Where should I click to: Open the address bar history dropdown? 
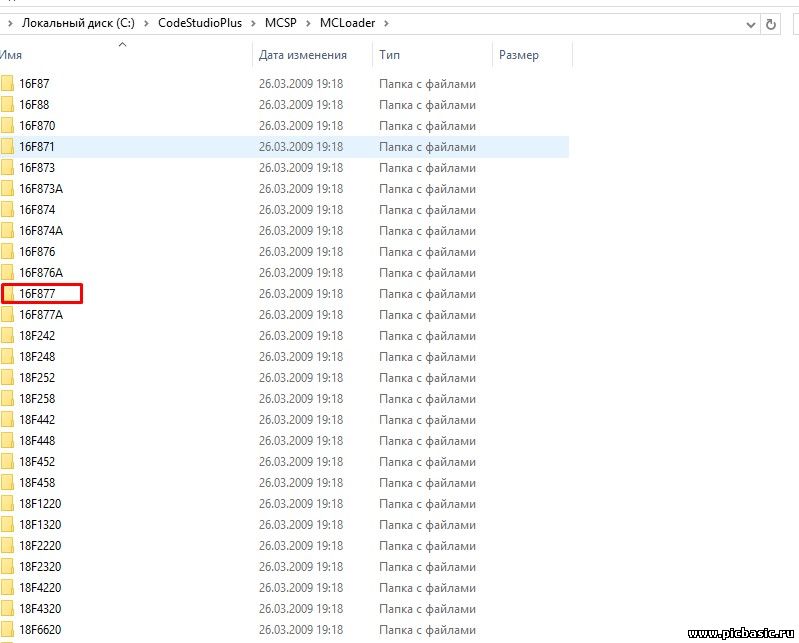751,24
